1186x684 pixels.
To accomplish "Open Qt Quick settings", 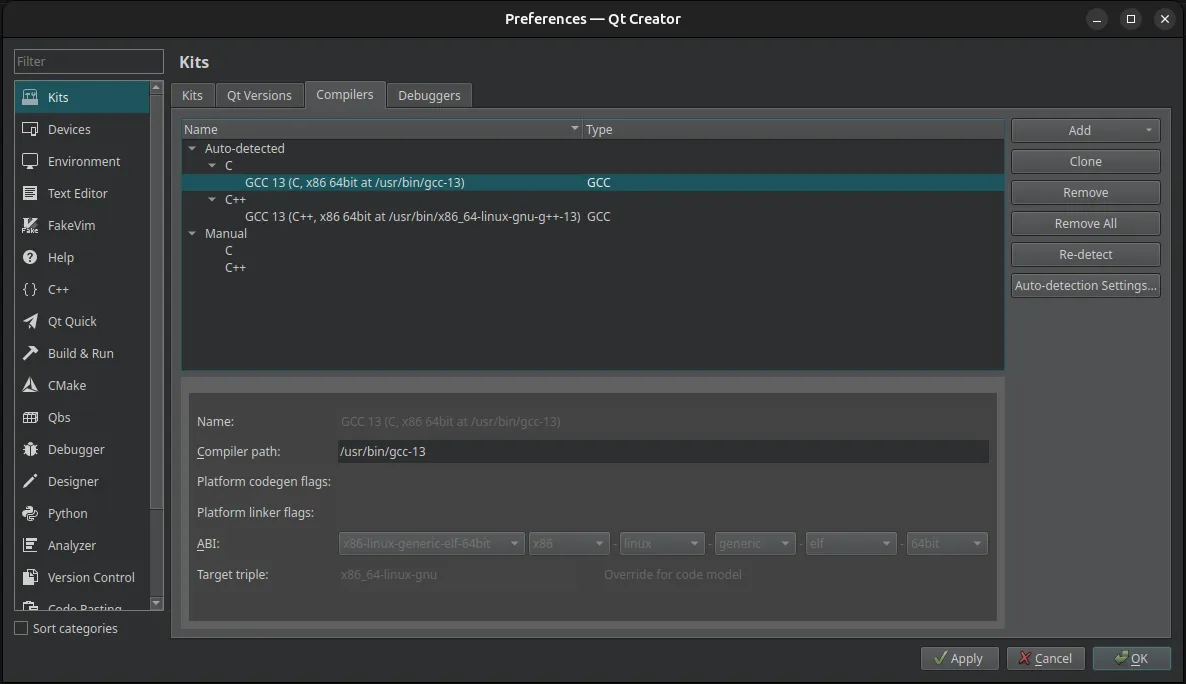I will pos(71,321).
